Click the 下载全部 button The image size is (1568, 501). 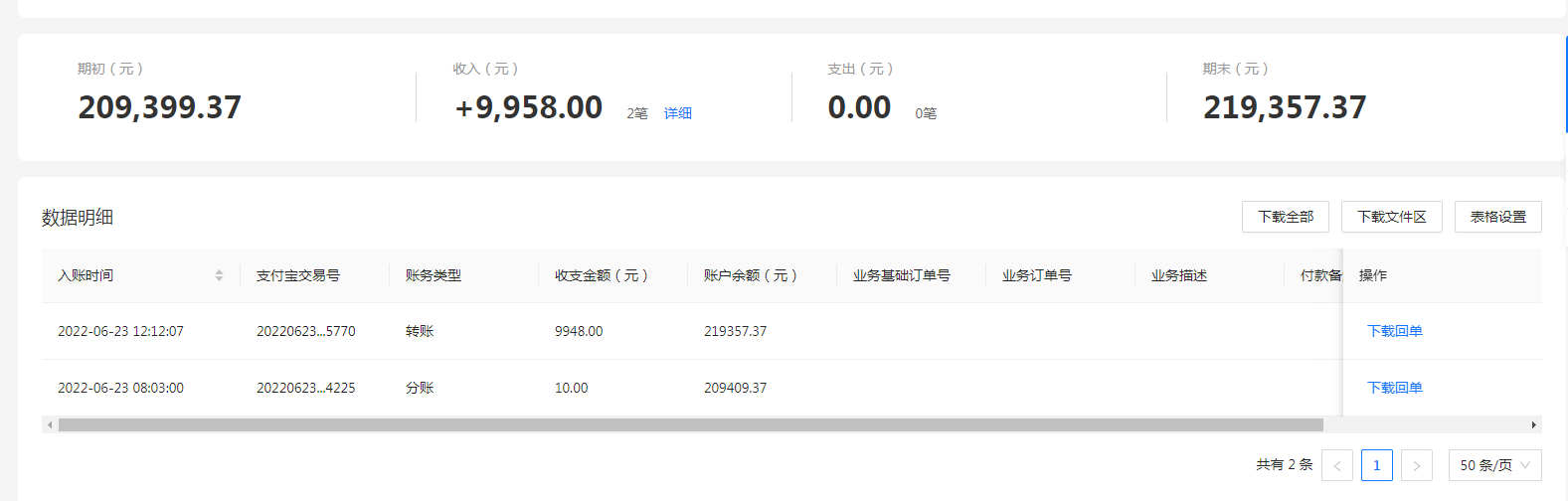click(1286, 217)
